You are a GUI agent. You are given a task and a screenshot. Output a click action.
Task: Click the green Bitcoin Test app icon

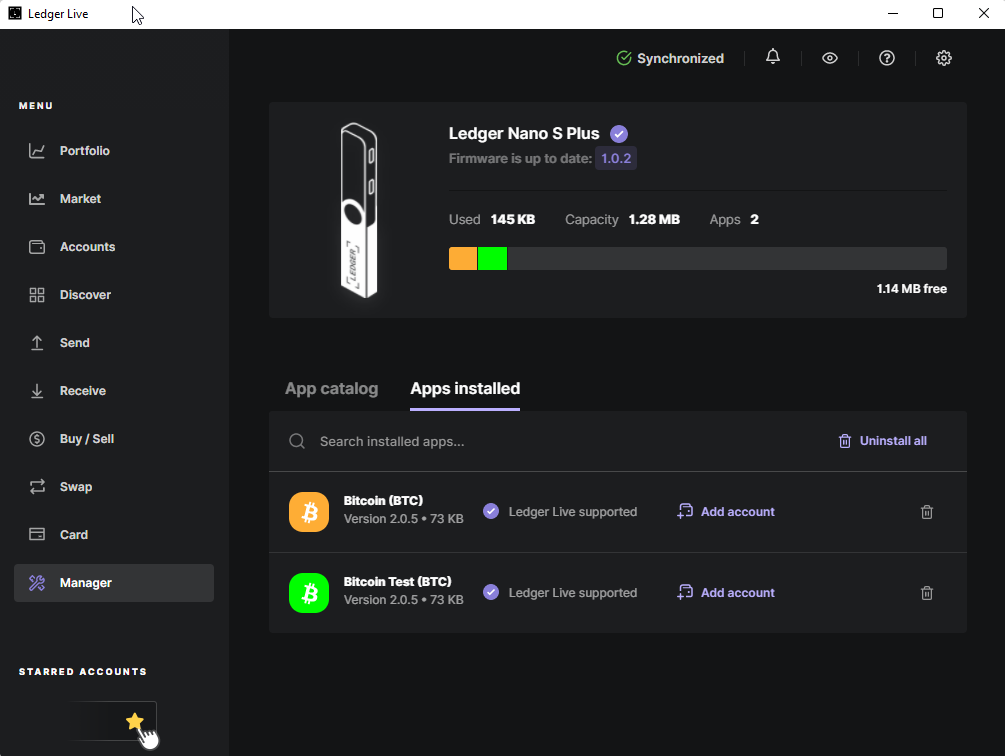(x=309, y=593)
